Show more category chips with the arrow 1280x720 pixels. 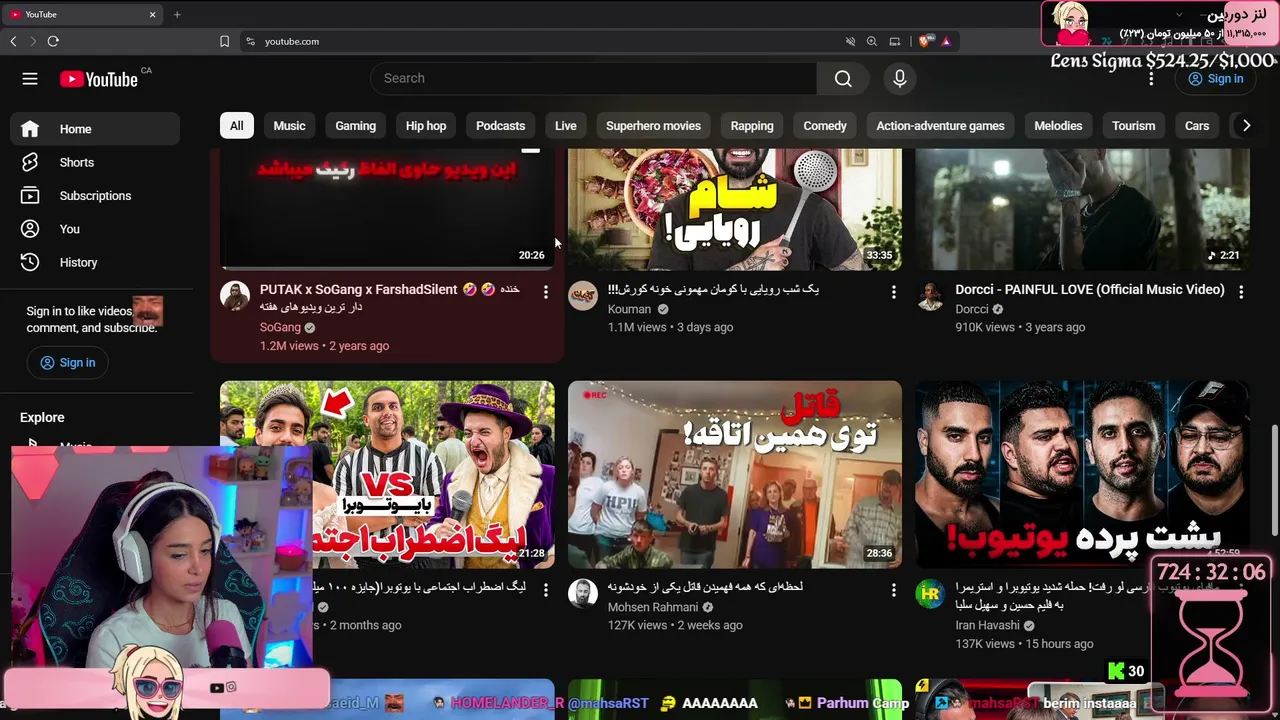point(1246,126)
